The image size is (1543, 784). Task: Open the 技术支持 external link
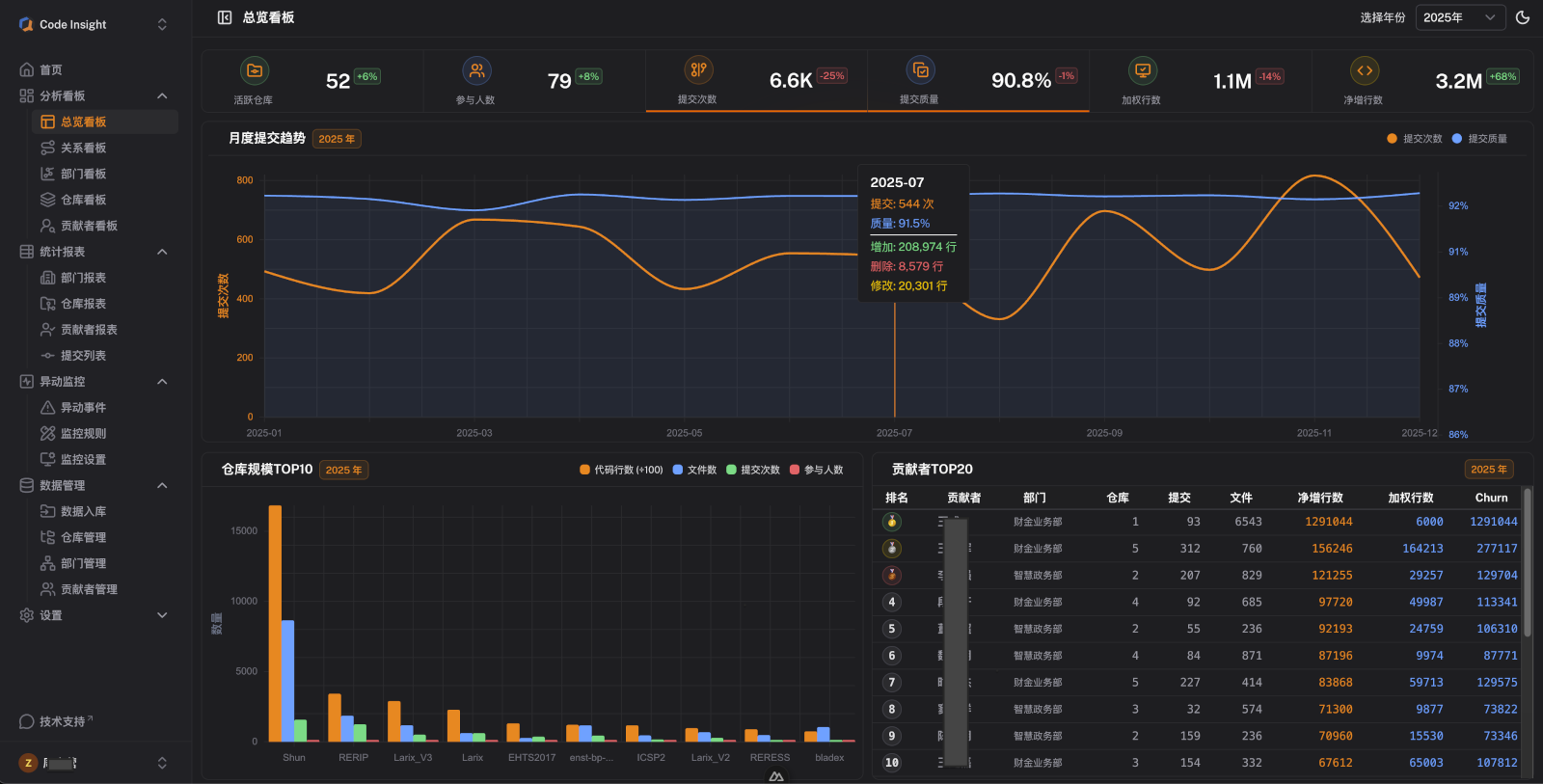(x=62, y=721)
